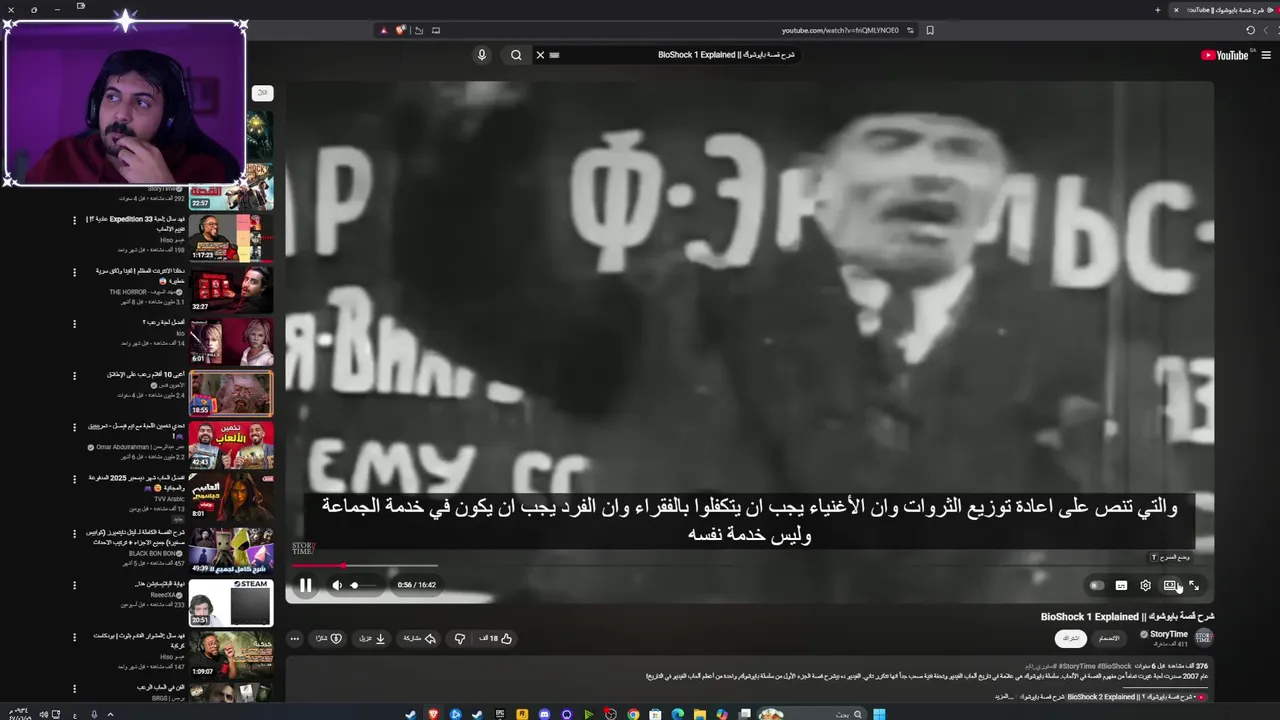Open the StoryTime channel avatar
Viewport: 1280px width, 720px height.
[1204, 637]
